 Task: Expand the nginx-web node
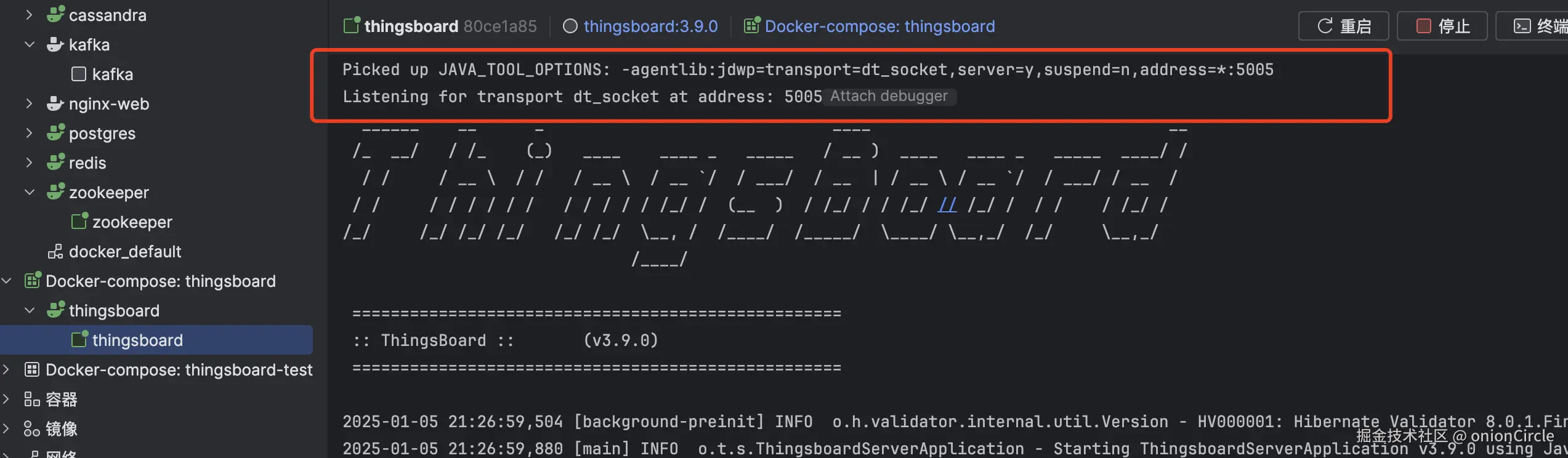29,103
